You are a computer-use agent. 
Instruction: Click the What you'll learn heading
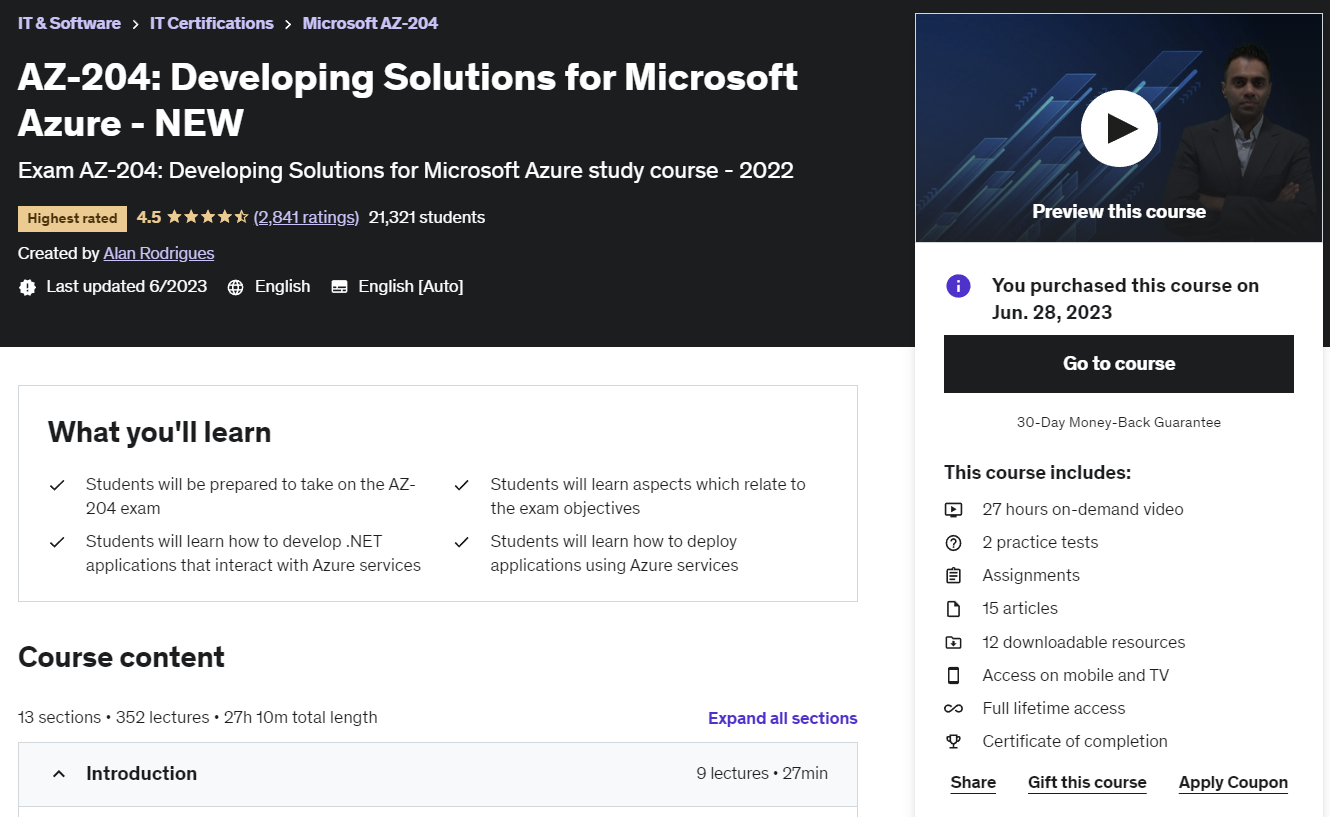[160, 432]
